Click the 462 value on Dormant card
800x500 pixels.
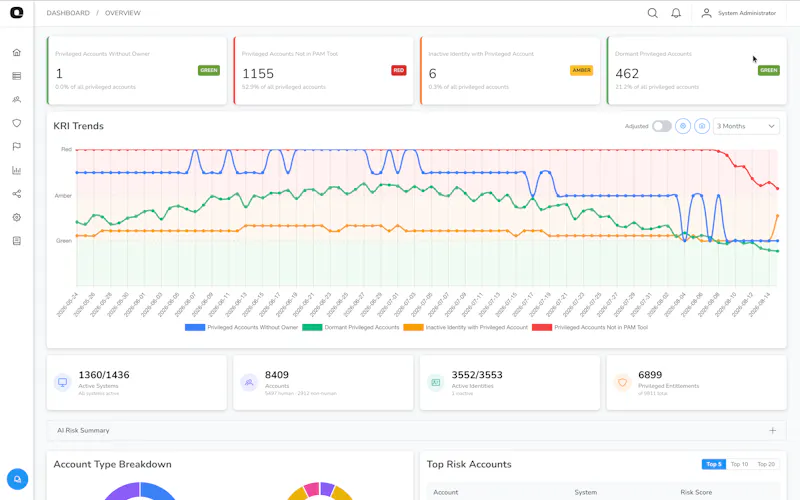coord(627,74)
